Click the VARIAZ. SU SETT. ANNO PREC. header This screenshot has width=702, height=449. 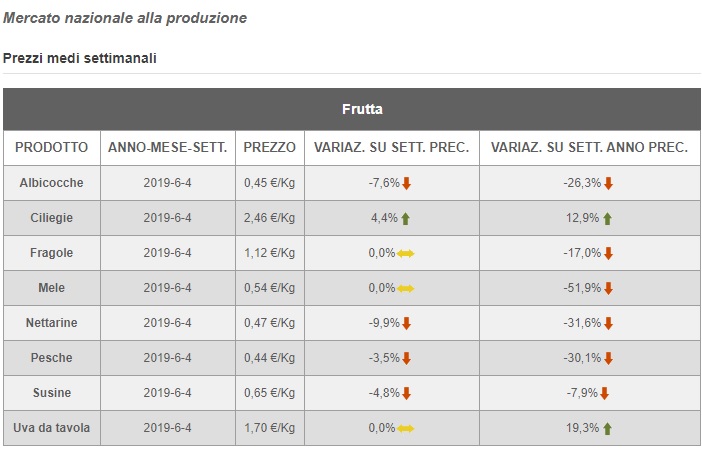[x=589, y=147]
